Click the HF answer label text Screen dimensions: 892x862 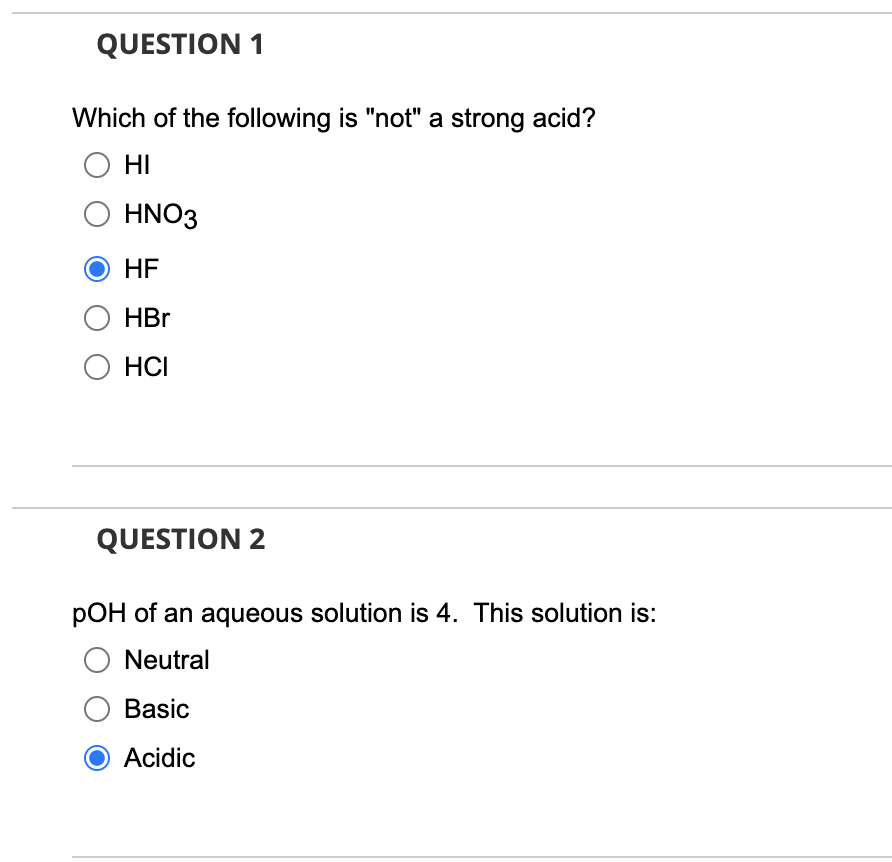tap(139, 268)
